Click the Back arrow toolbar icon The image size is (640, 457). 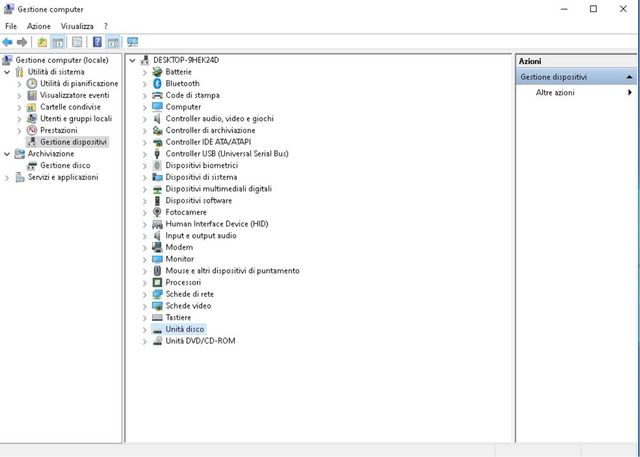(x=7, y=42)
